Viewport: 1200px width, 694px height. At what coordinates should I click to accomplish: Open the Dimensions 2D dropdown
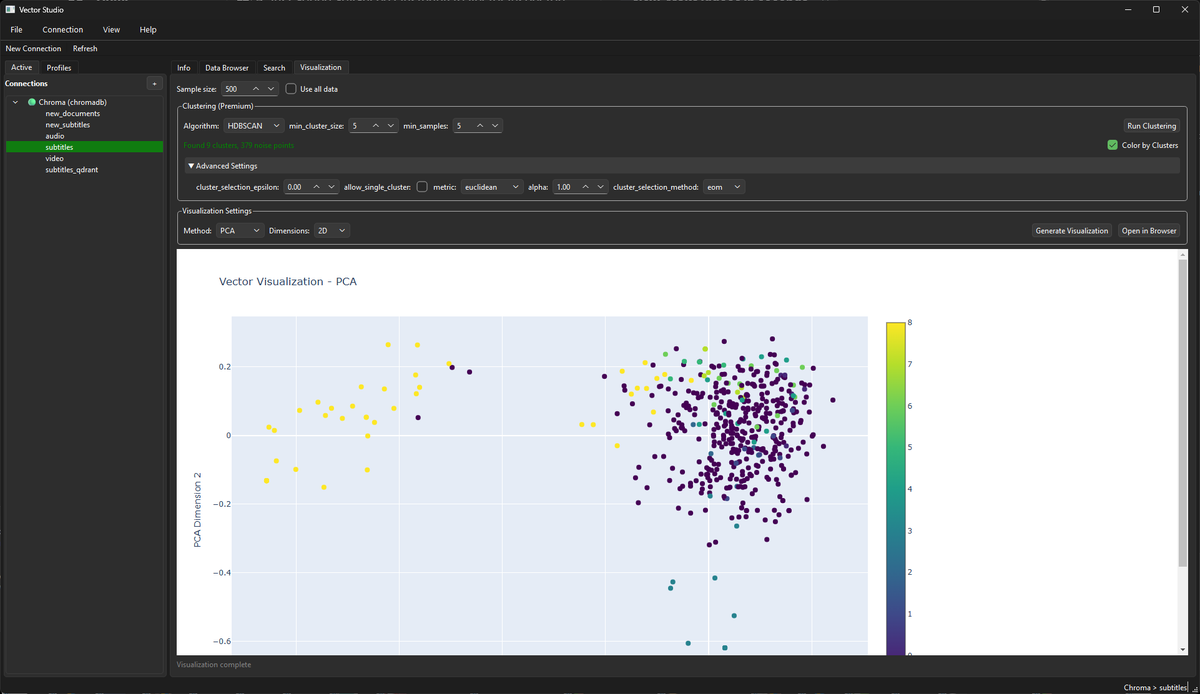331,231
